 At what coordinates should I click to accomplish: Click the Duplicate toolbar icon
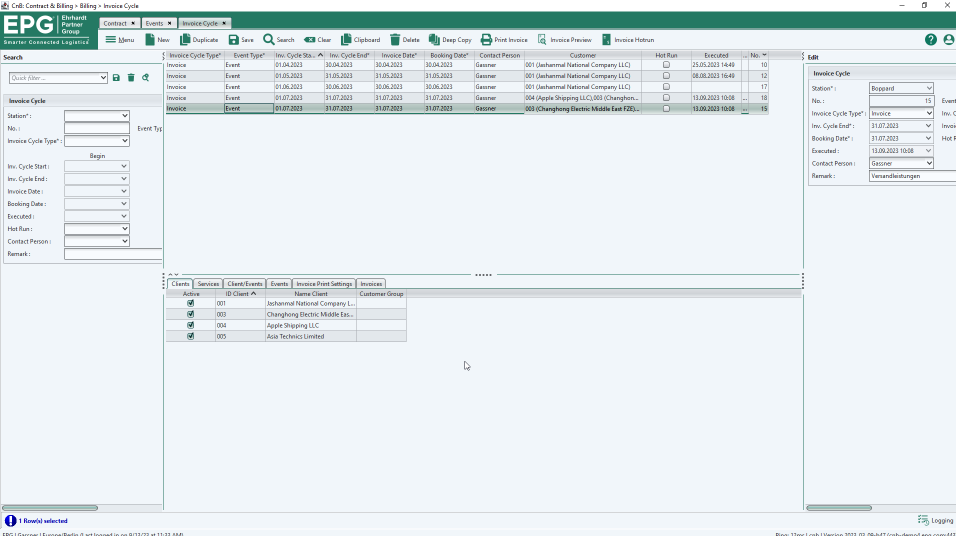185,40
